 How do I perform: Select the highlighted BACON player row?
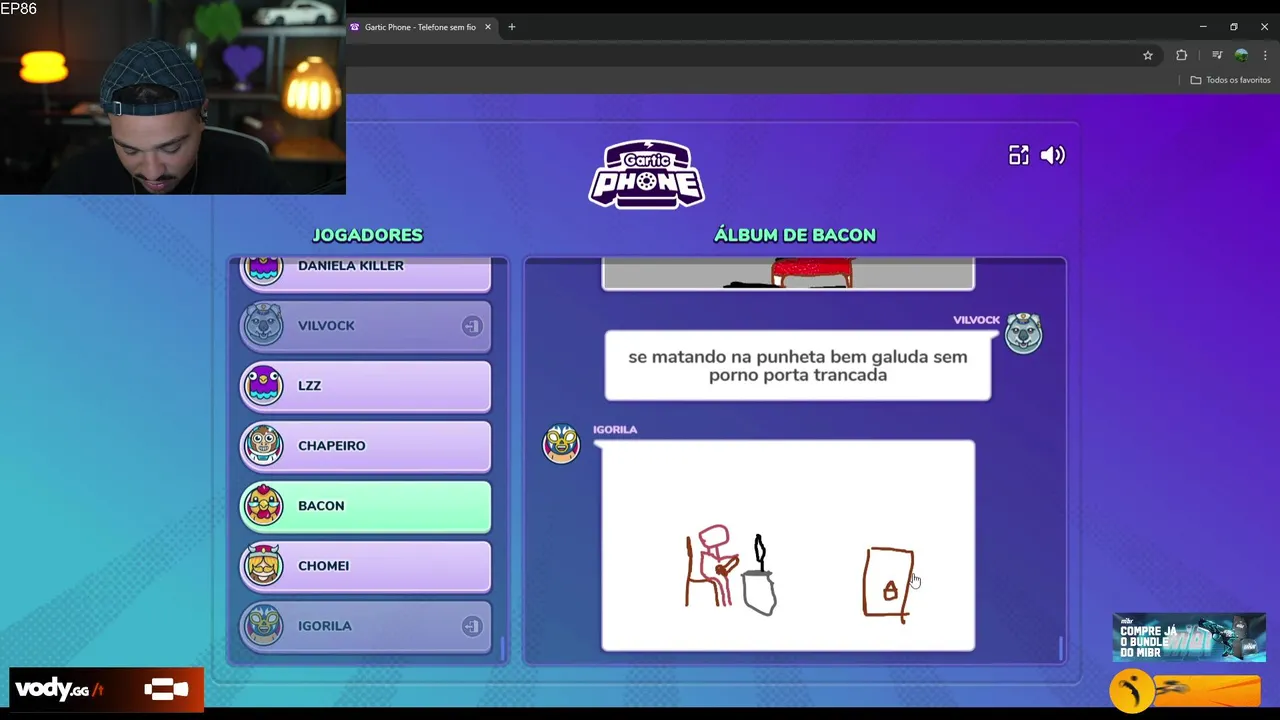pyautogui.click(x=365, y=506)
